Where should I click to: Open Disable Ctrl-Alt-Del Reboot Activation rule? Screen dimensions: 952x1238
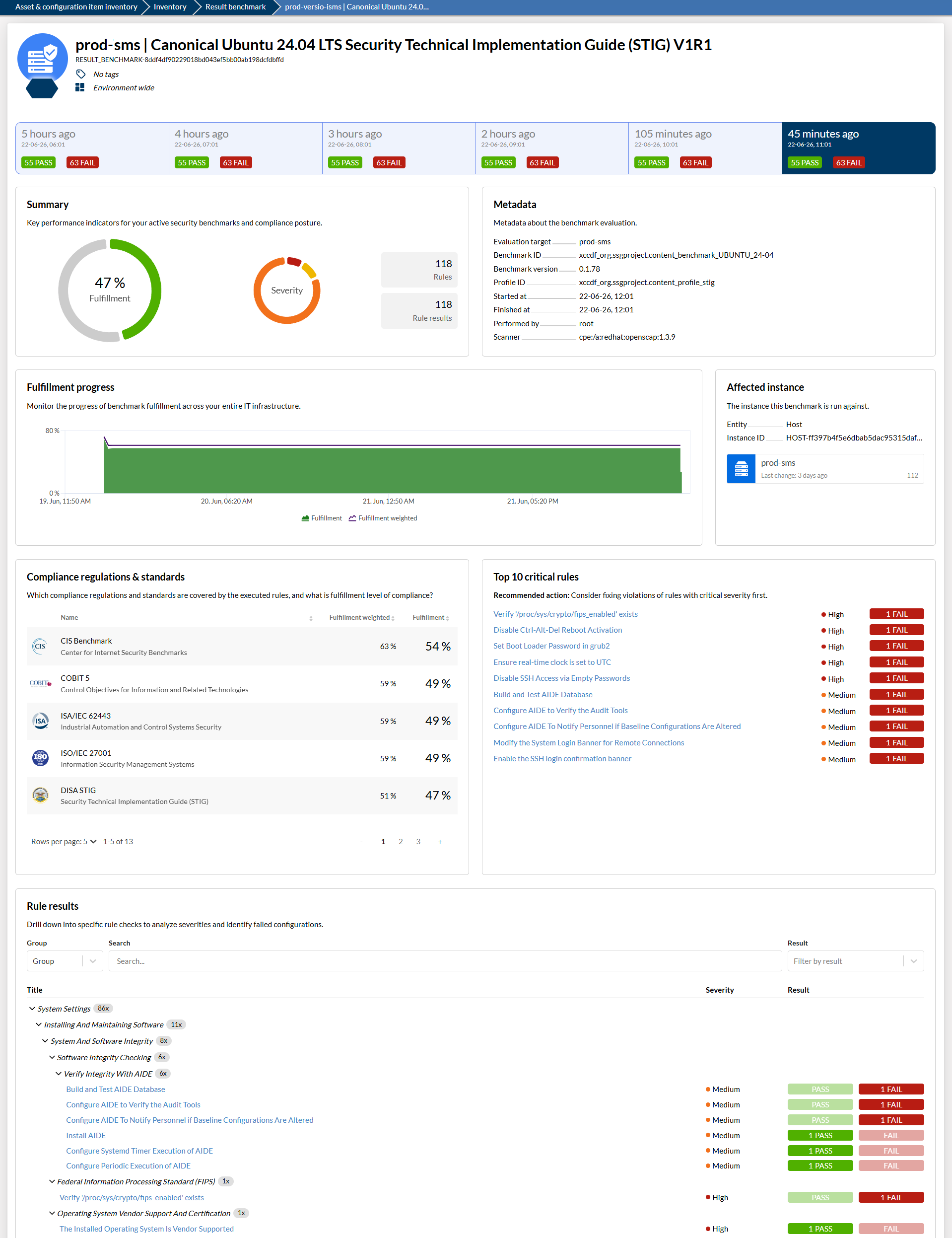557,630
